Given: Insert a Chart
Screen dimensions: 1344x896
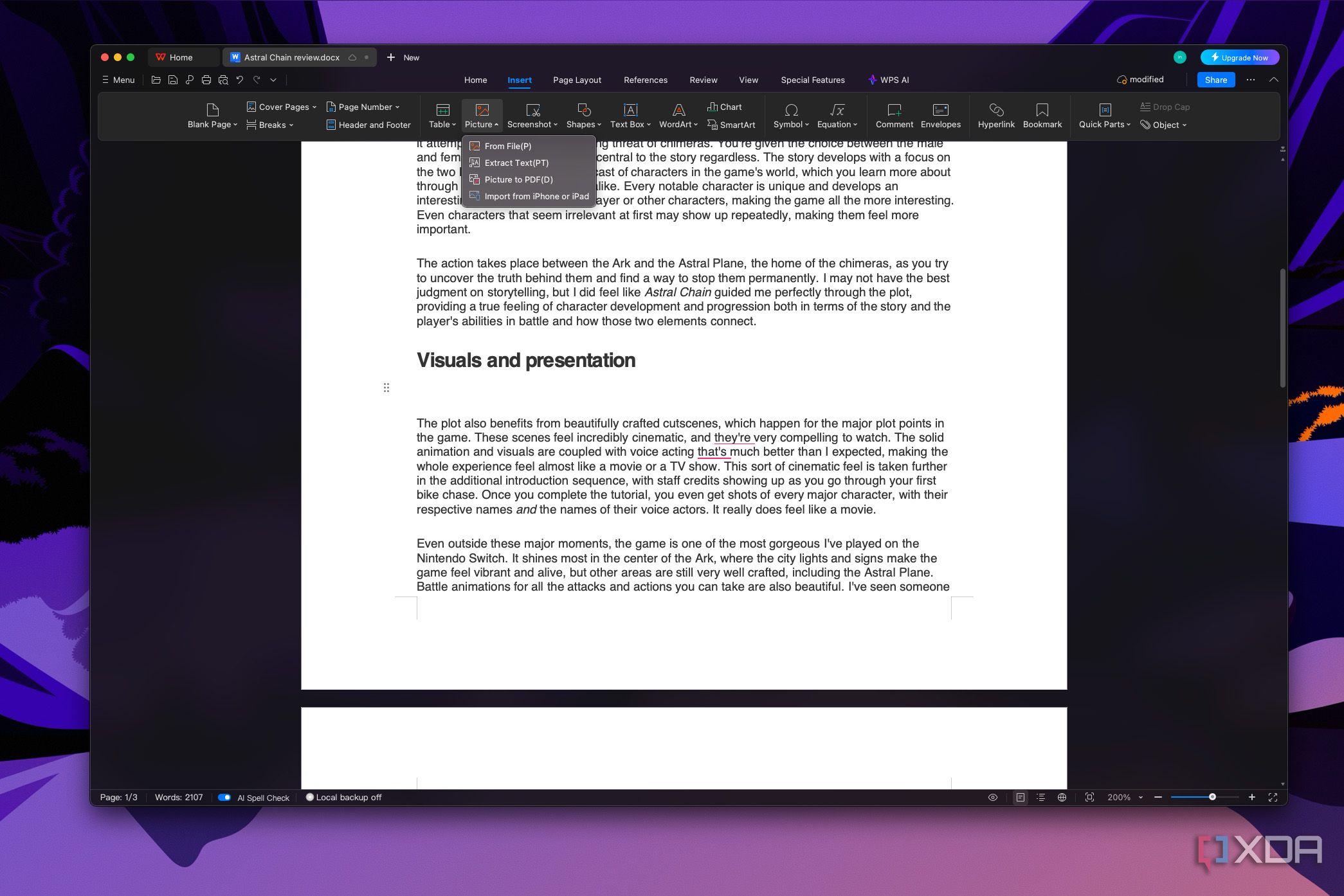Looking at the screenshot, I should pos(724,107).
